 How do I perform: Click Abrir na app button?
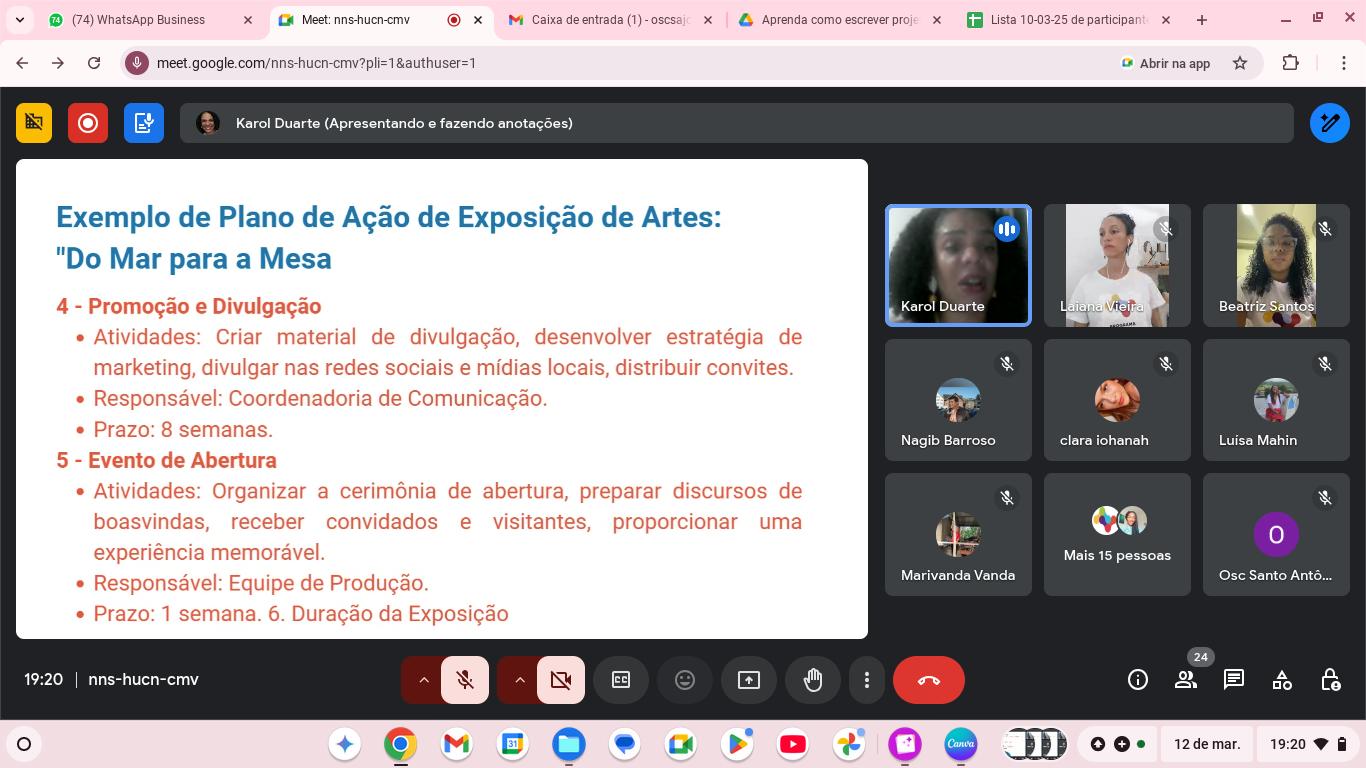tap(1165, 63)
